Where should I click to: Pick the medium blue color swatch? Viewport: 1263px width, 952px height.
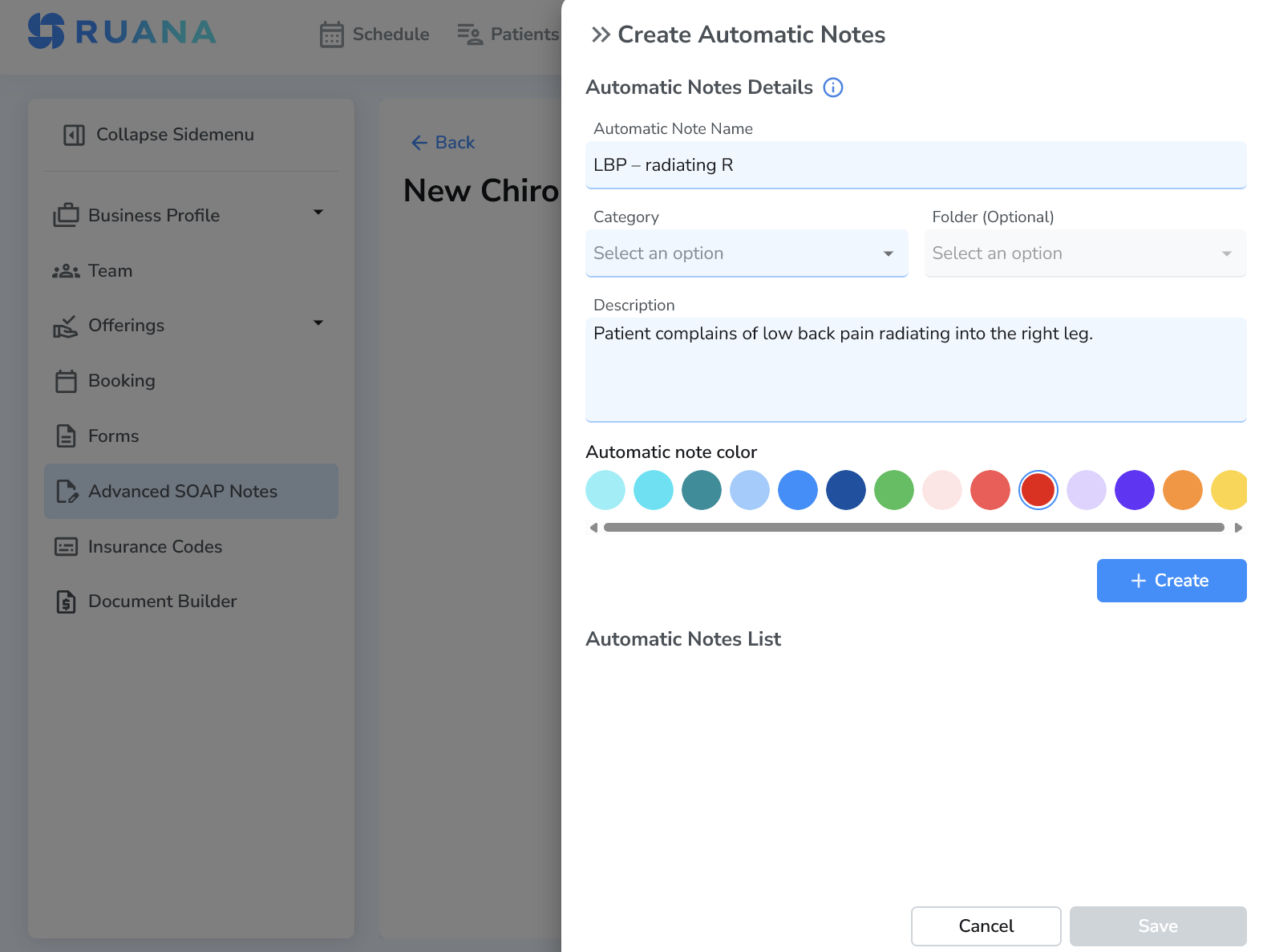tap(798, 490)
